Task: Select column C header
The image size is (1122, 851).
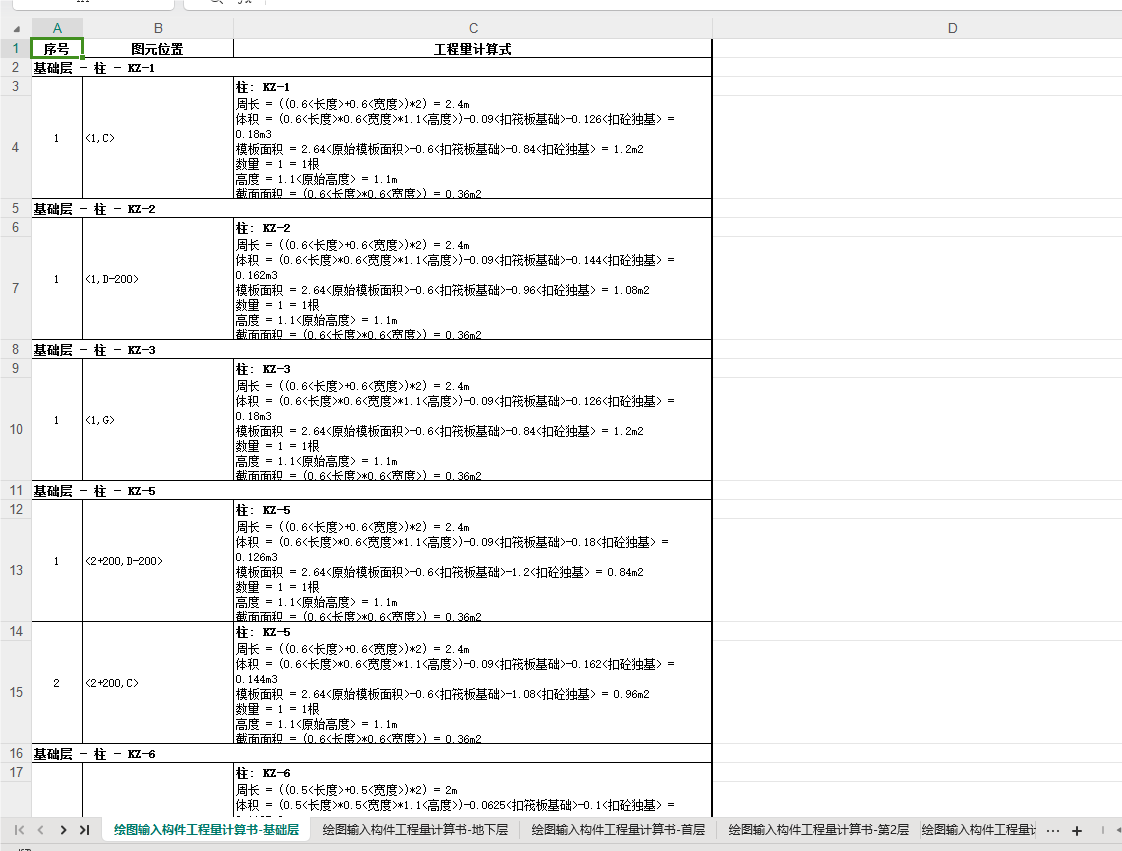Action: pyautogui.click(x=473, y=28)
